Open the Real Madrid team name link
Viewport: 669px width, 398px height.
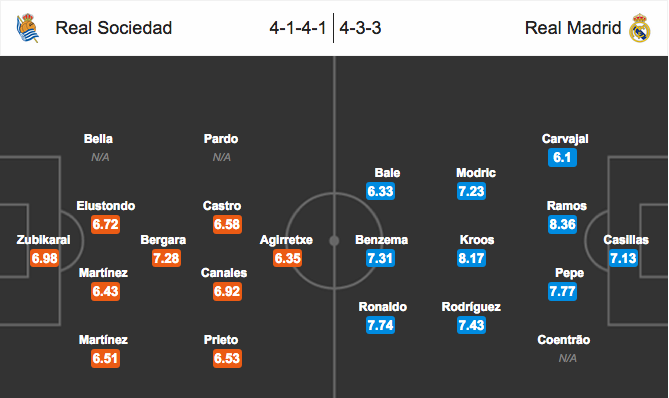(x=573, y=28)
